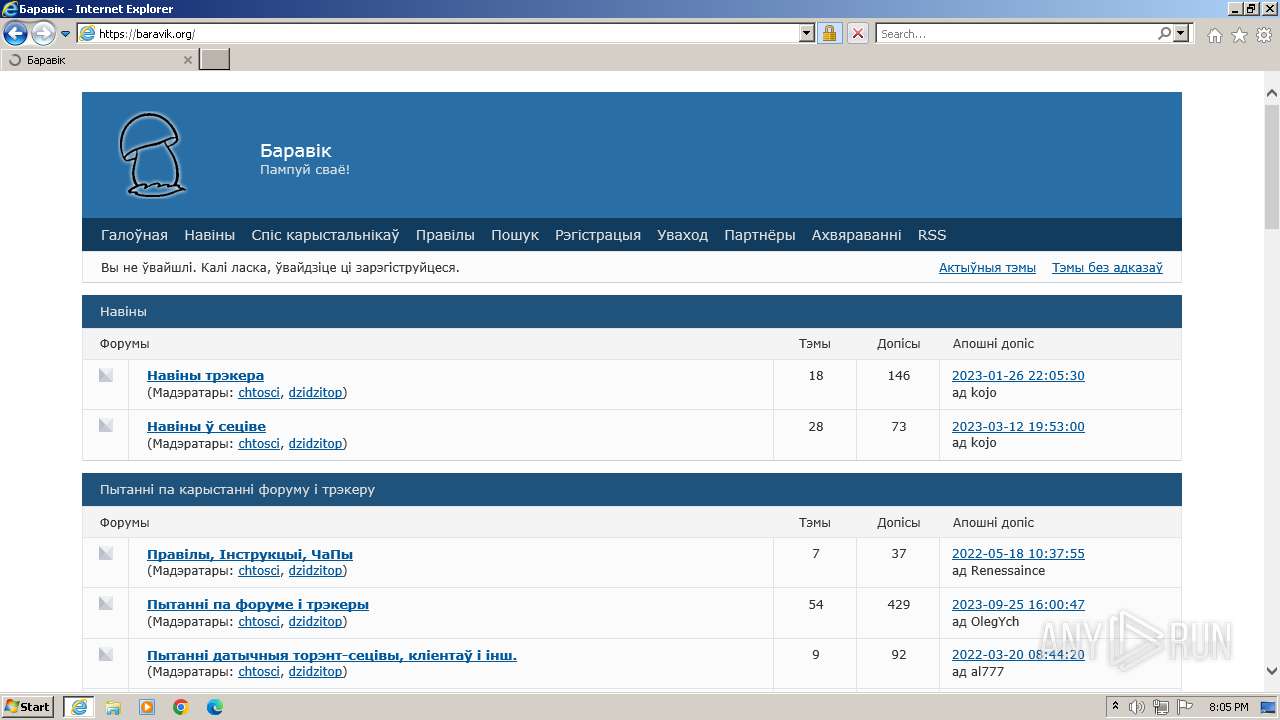The image size is (1280, 720).
Task: Click the page scrollbar down arrow
Action: click(x=1272, y=671)
